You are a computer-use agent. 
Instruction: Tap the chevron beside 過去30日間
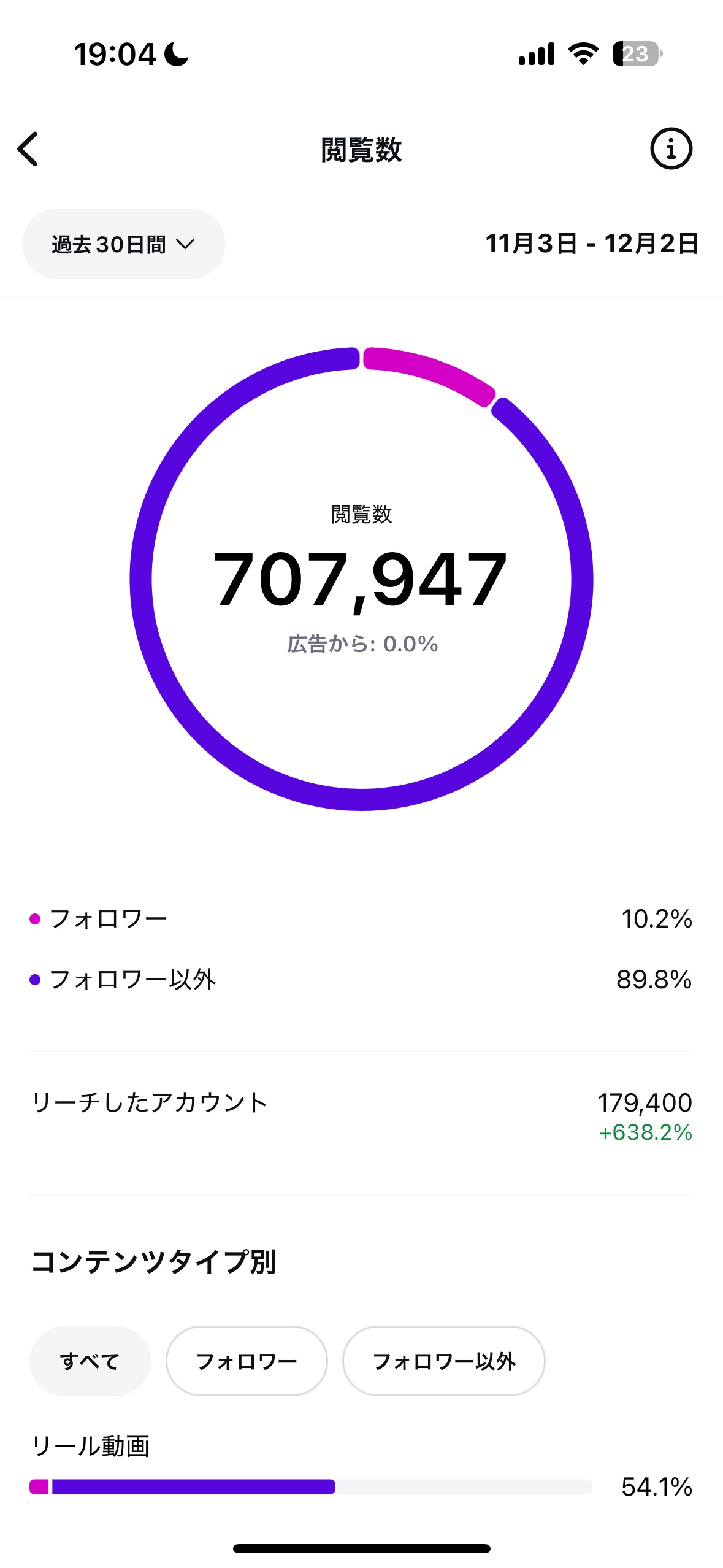[185, 245]
